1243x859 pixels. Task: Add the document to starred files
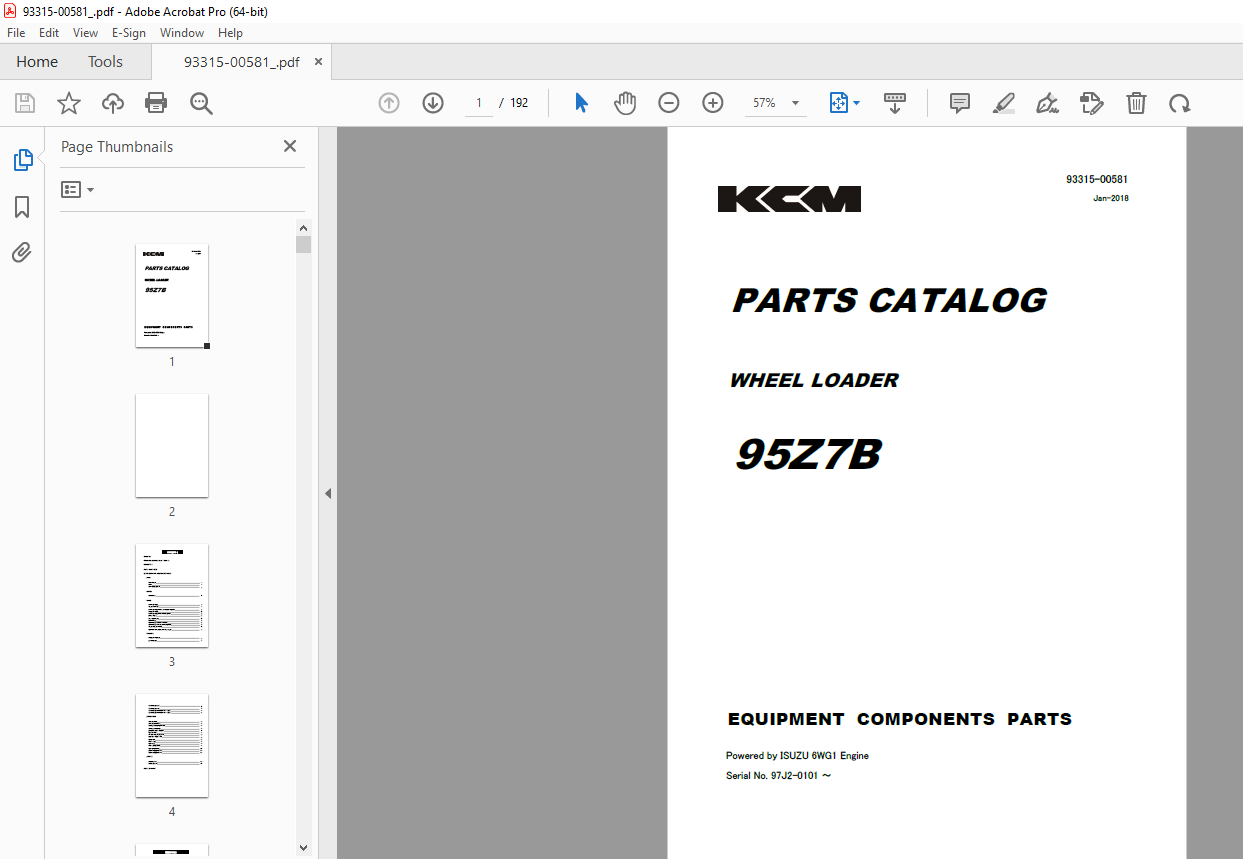pyautogui.click(x=68, y=103)
